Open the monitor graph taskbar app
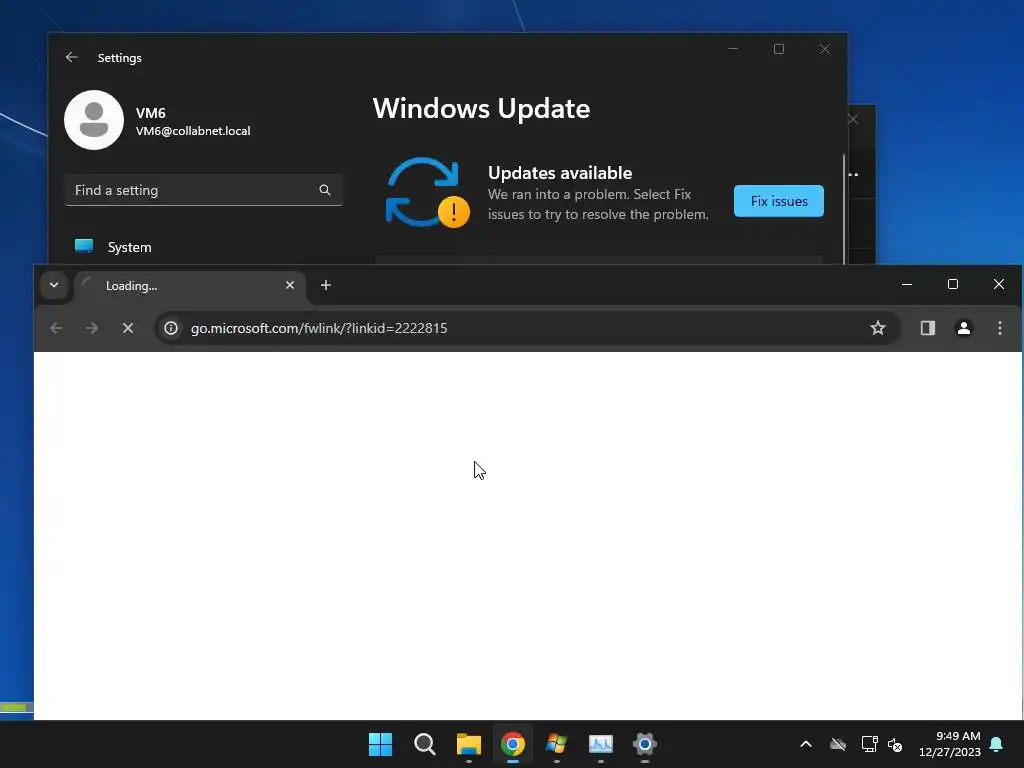The height and width of the screenshot is (768, 1024). pos(601,744)
